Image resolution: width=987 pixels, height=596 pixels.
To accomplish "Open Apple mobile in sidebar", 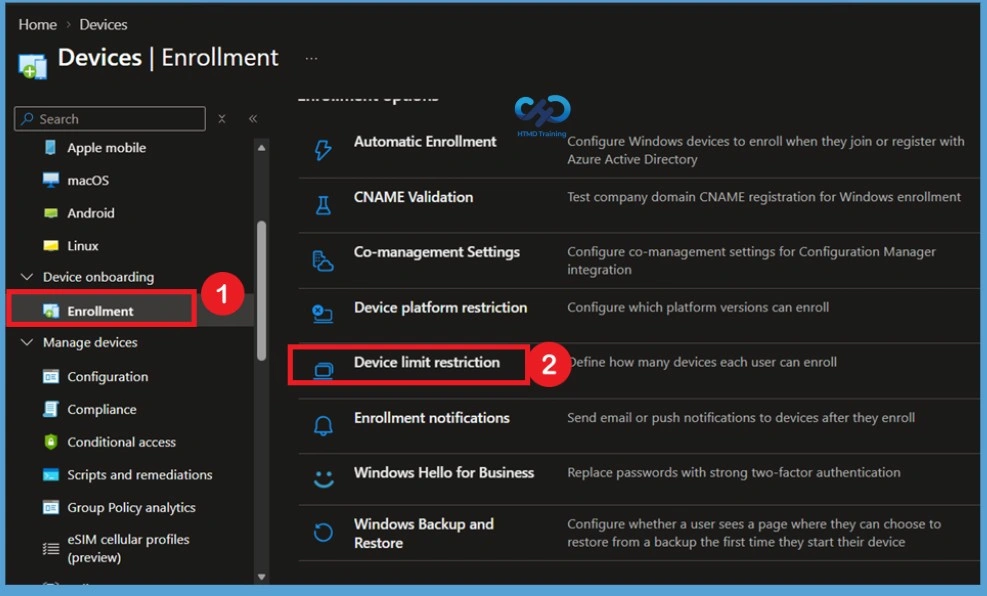I will 106,148.
